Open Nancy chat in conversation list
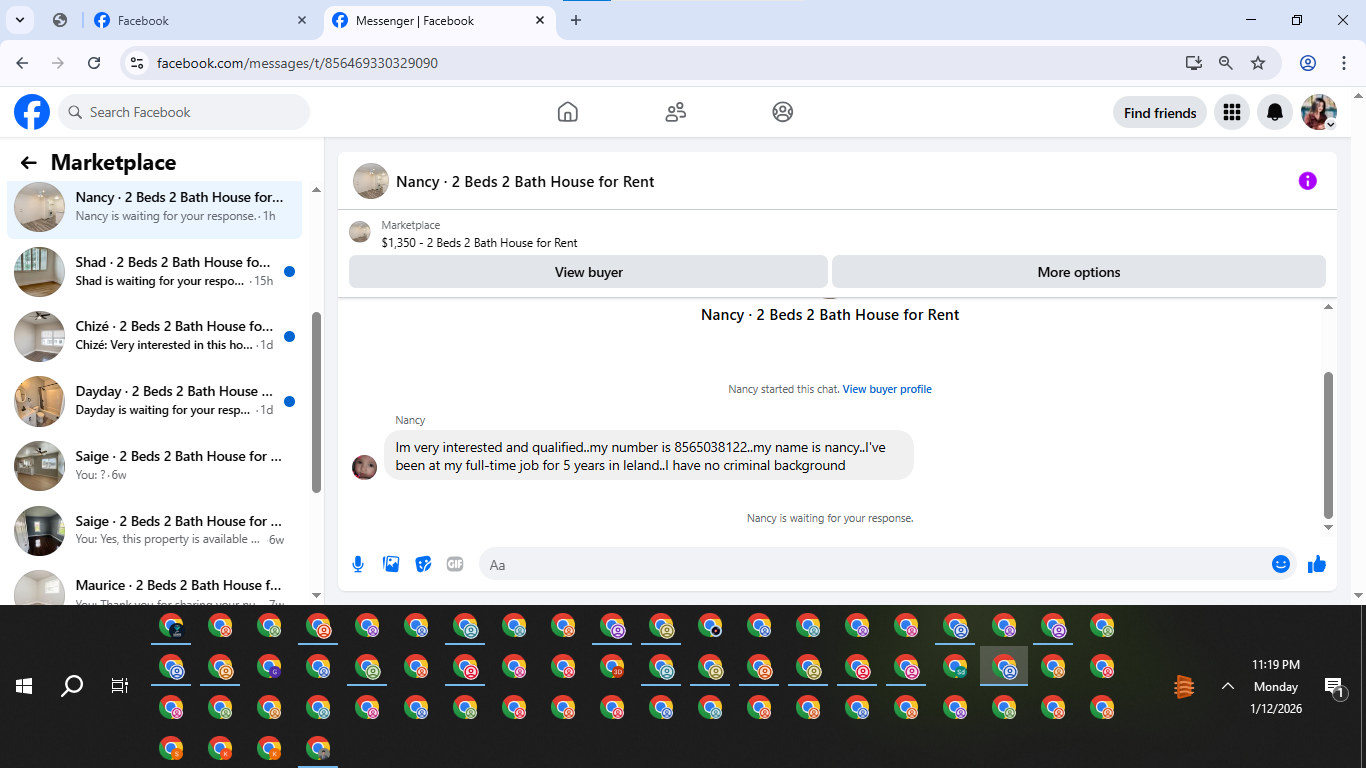1366x768 pixels. [x=154, y=207]
